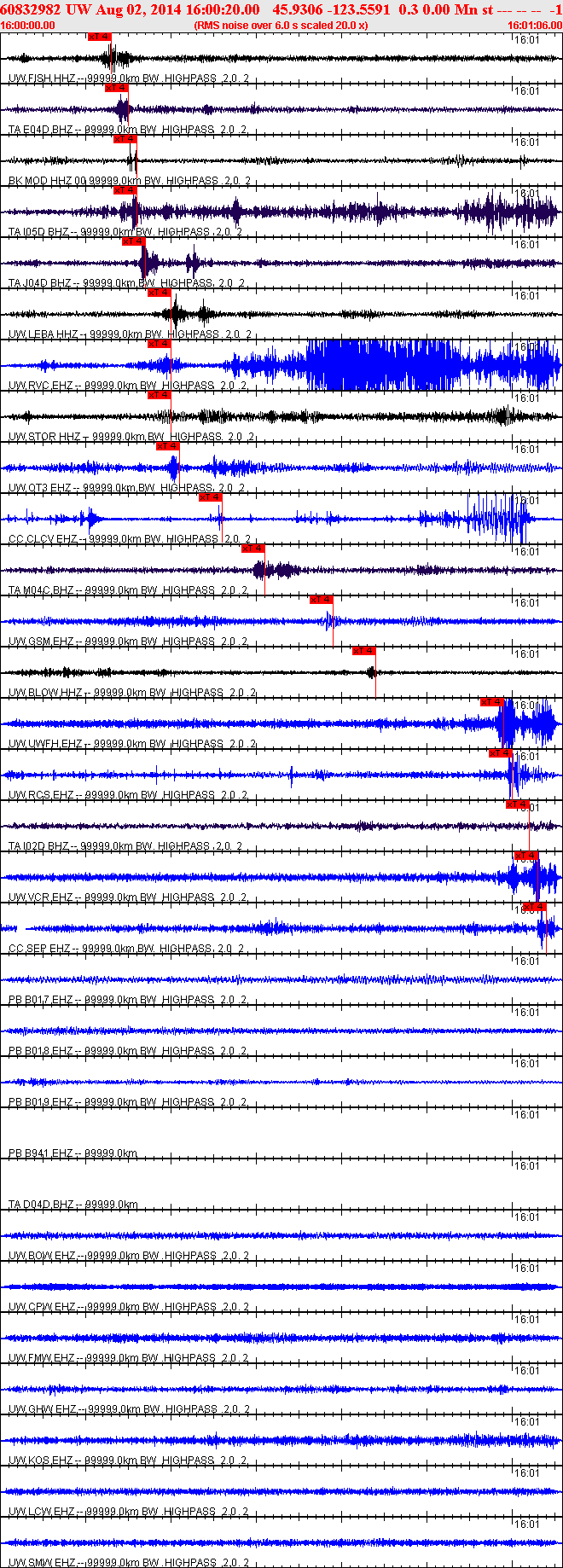Click the 16:00:00.00 start time label

[27, 26]
